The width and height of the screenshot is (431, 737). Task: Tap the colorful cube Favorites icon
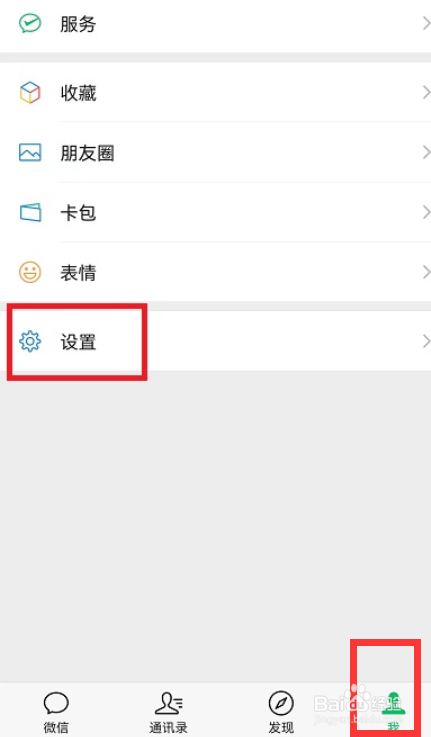click(x=30, y=93)
